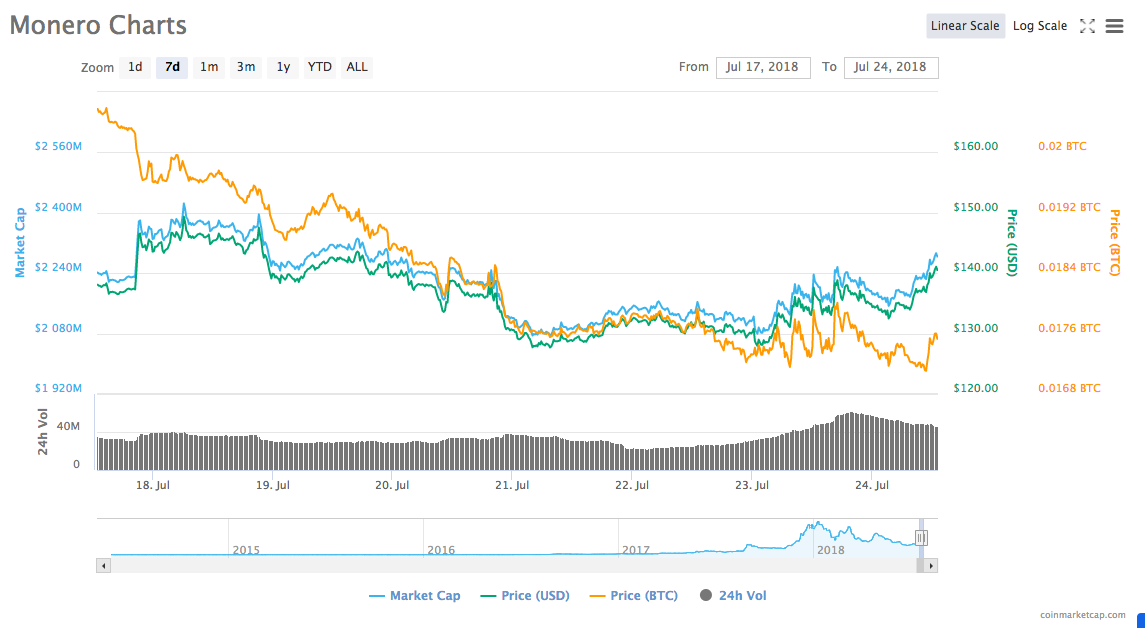Click the range selector handle near 2018
The image size is (1145, 628).
(920, 537)
